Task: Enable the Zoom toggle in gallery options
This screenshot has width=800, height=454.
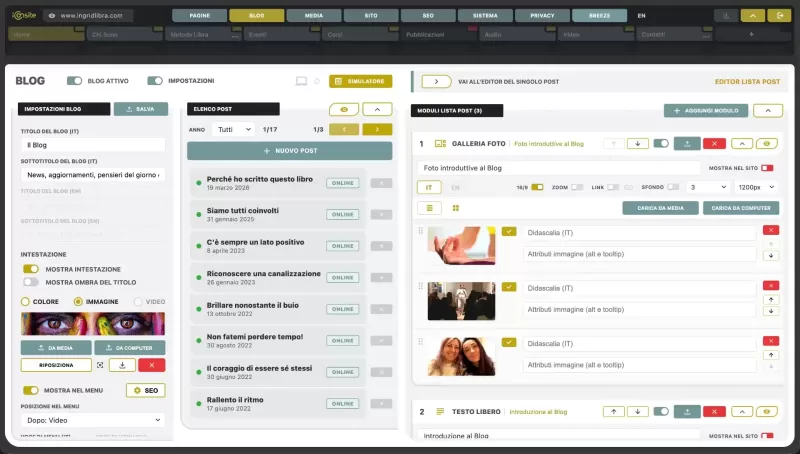Action: tap(577, 187)
